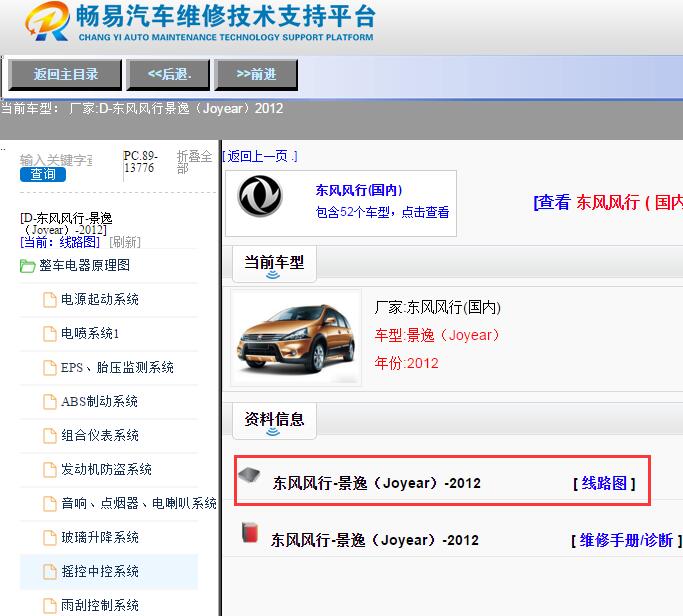Click the document icon beside 音响、点烟器、电喇叭系统

(50, 504)
